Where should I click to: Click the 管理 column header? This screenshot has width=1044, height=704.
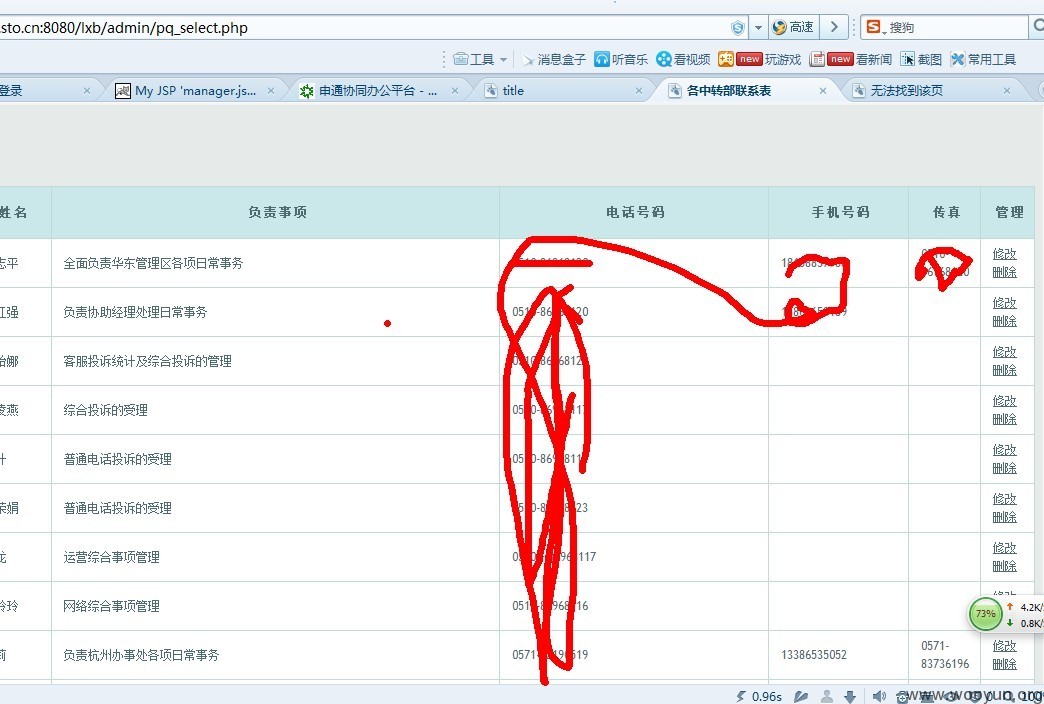click(1008, 212)
